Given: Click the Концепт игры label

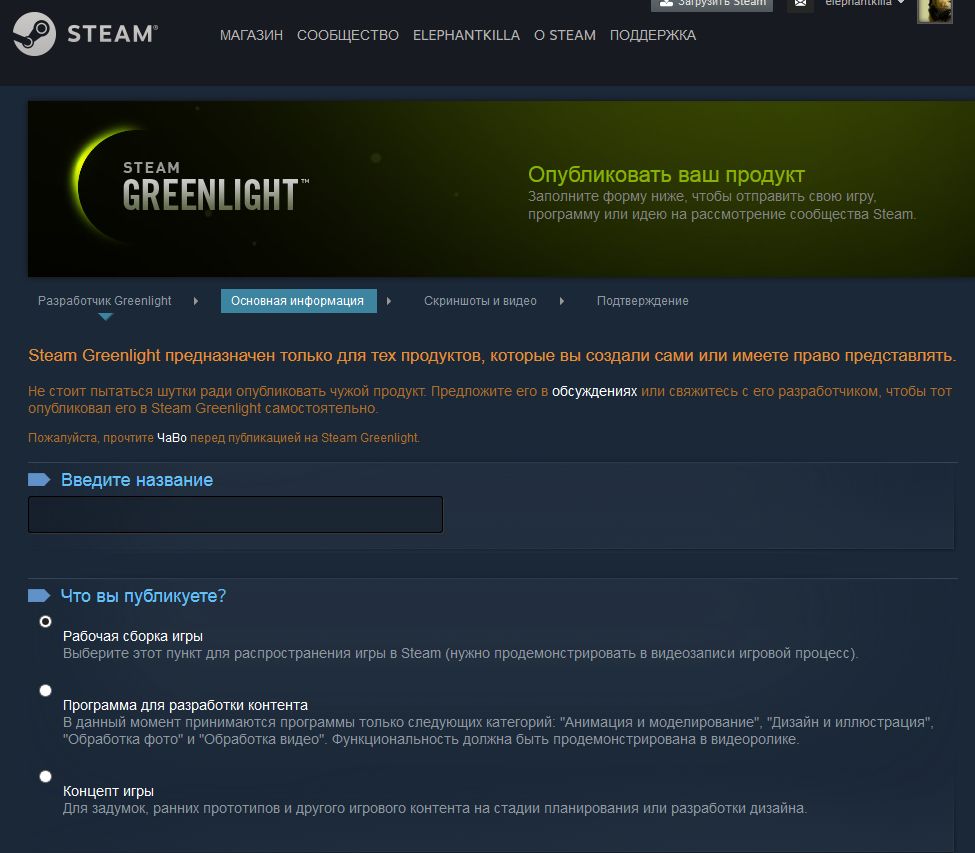Looking at the screenshot, I should click(108, 791).
